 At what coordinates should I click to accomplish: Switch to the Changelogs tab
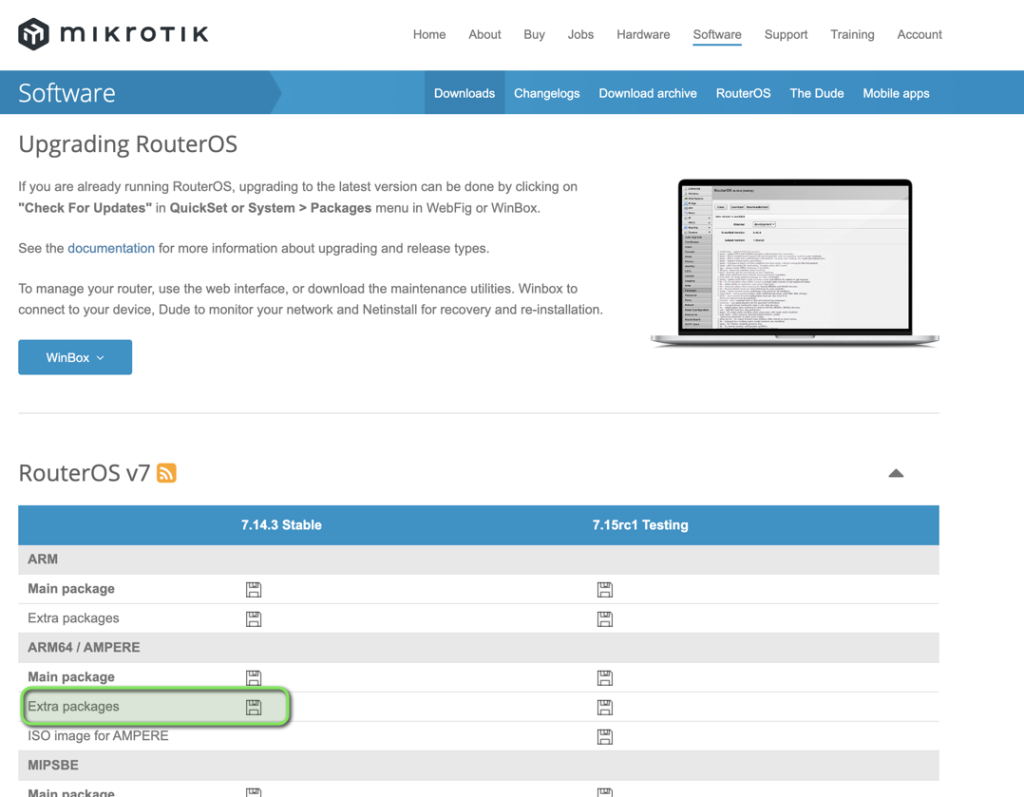pyautogui.click(x=546, y=92)
